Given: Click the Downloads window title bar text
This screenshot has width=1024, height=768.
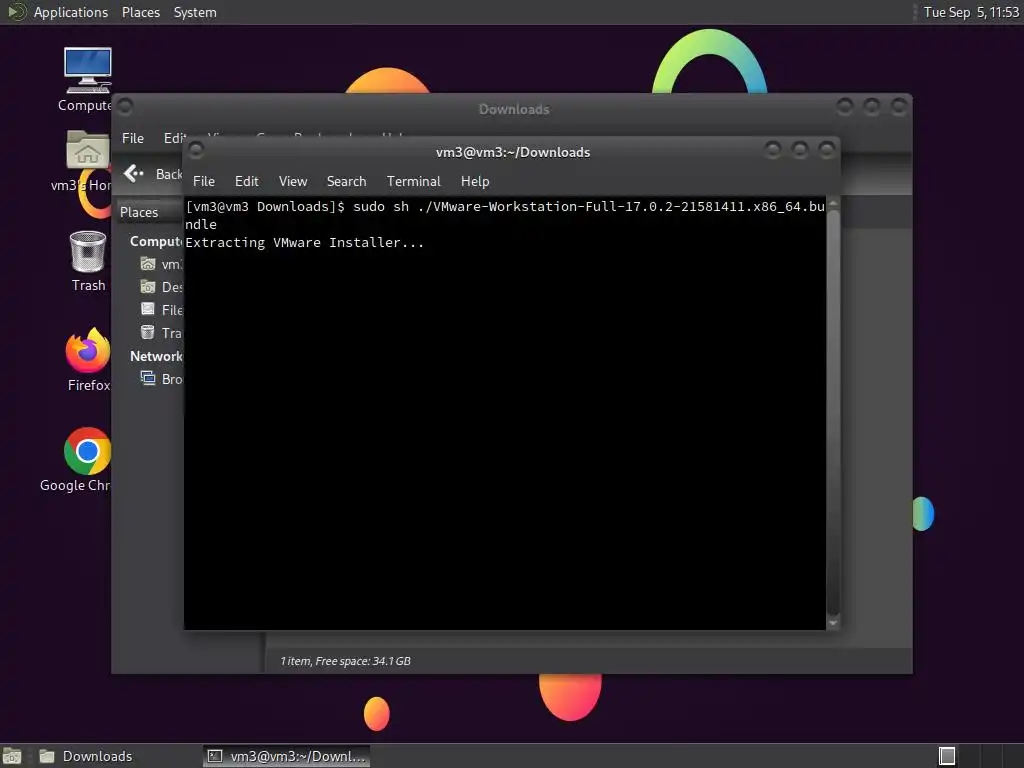Looking at the screenshot, I should pyautogui.click(x=514, y=109).
